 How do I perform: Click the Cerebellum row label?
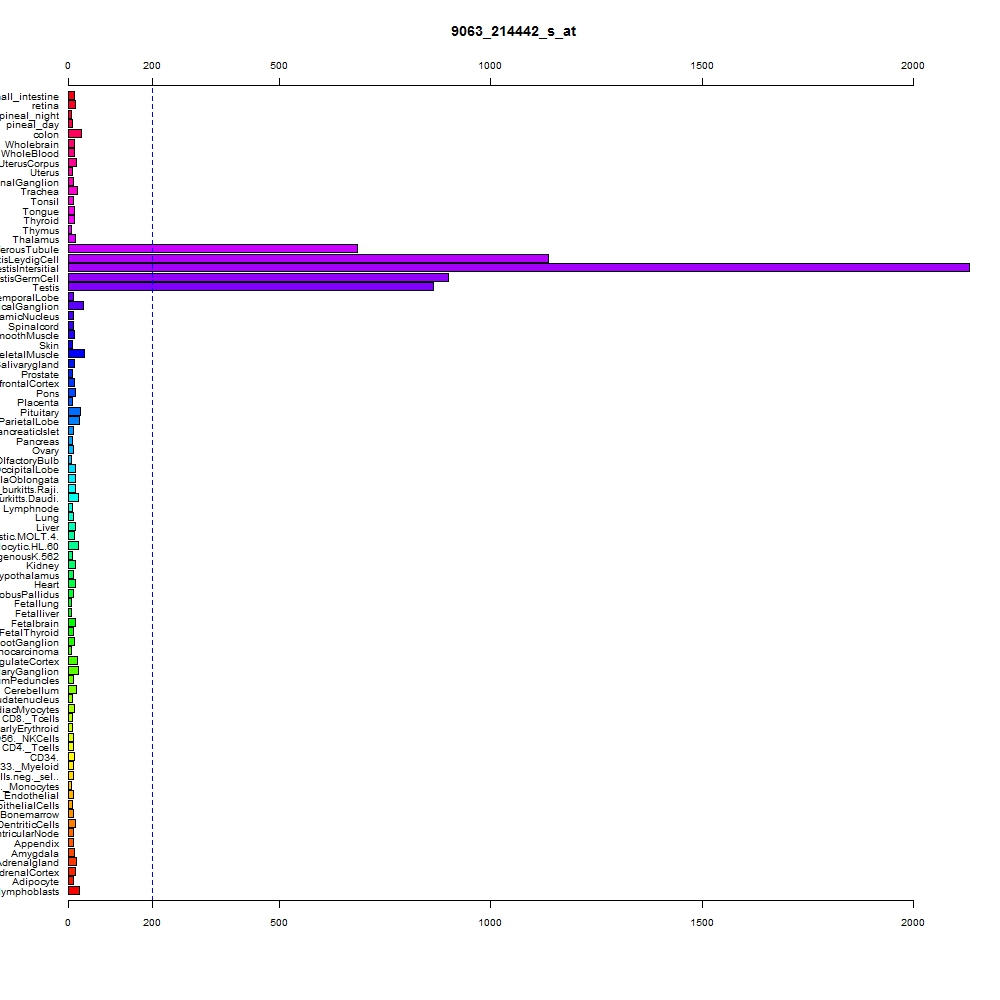(31, 691)
